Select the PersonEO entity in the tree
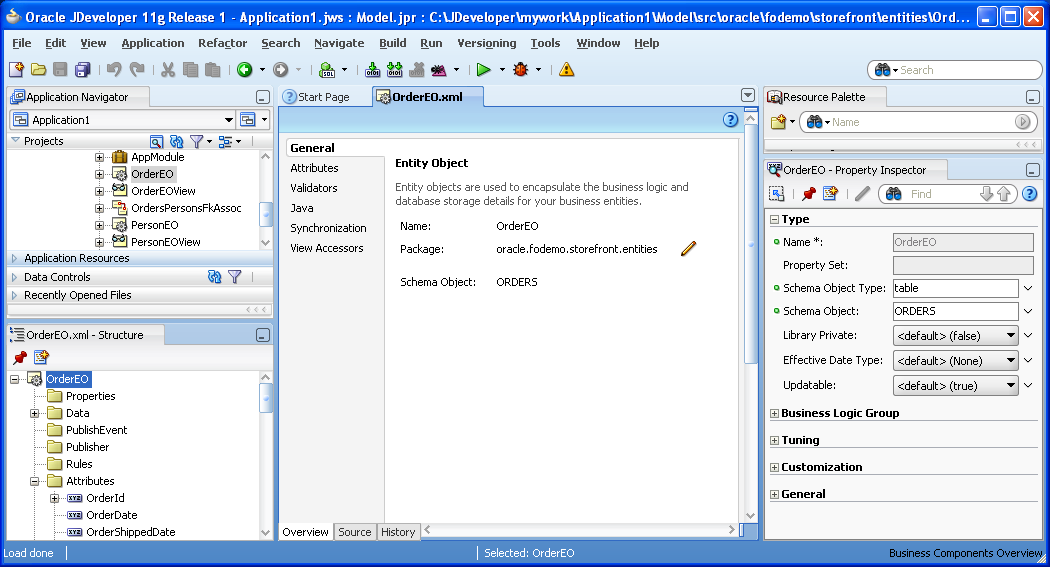The height and width of the screenshot is (567, 1050). coord(155,225)
